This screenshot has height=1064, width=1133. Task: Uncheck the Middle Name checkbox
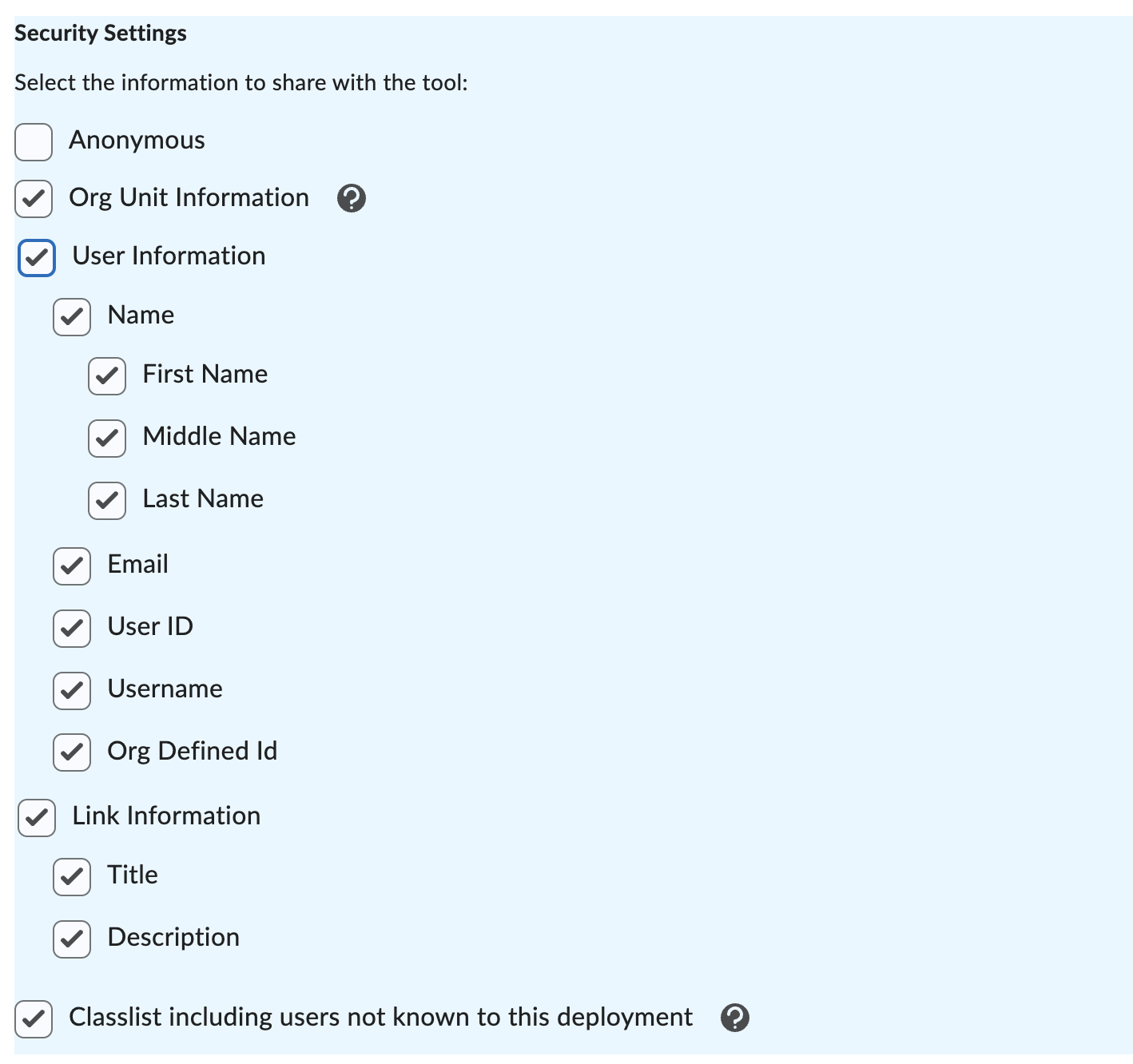(x=107, y=439)
